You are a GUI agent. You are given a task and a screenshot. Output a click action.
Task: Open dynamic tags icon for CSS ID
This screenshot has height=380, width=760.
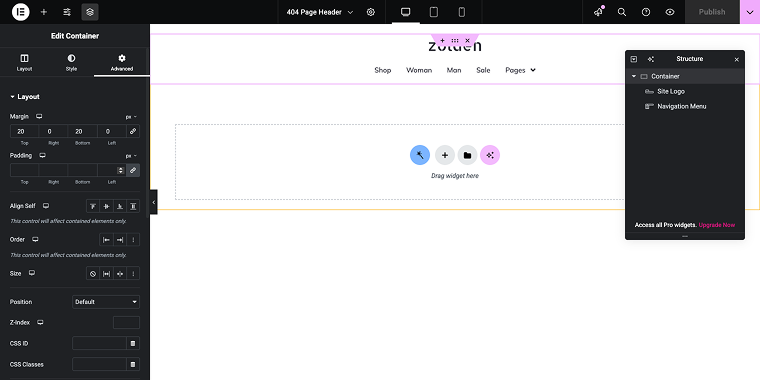point(133,343)
